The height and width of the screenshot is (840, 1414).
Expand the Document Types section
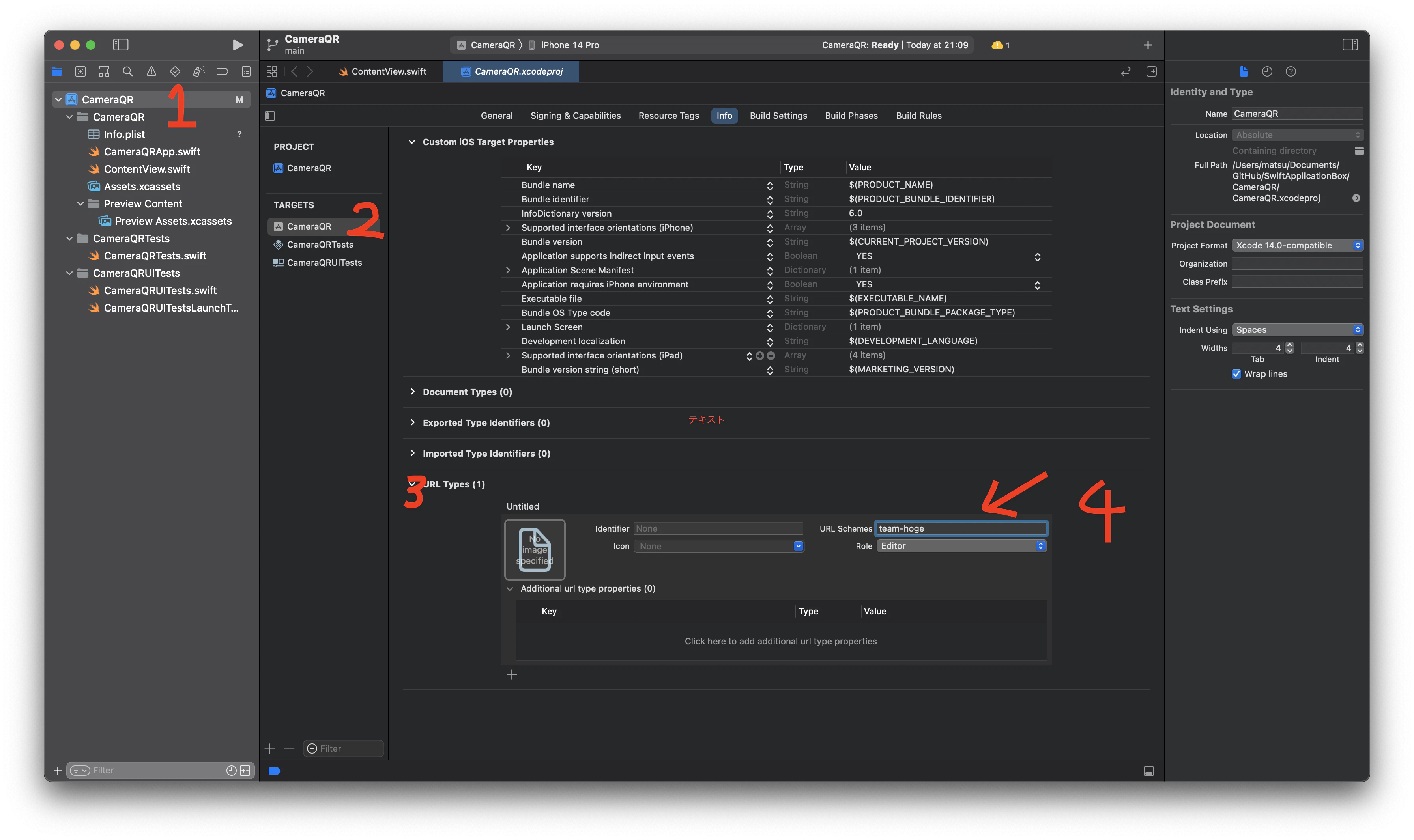pos(412,392)
